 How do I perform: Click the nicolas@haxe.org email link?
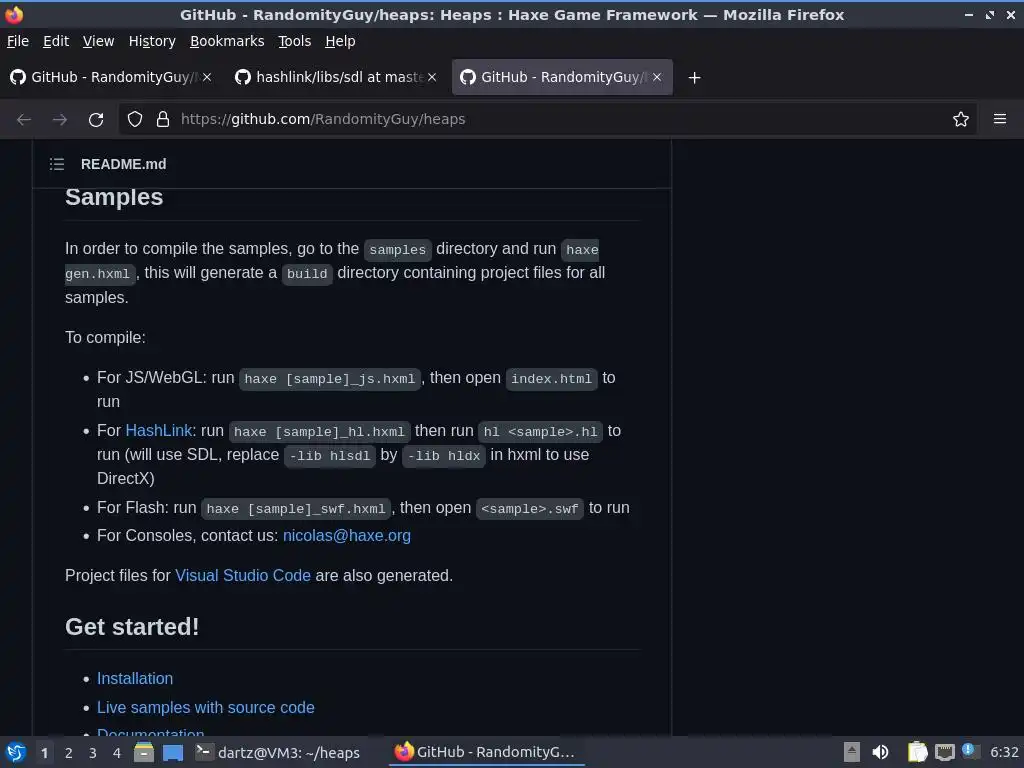pyautogui.click(x=347, y=536)
